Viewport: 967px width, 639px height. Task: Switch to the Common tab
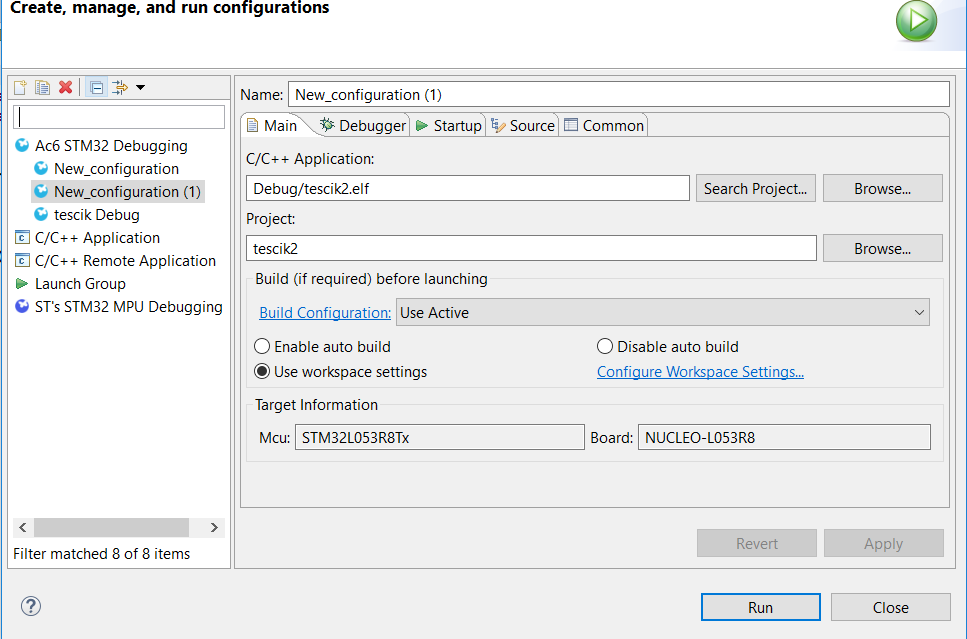pyautogui.click(x=604, y=126)
